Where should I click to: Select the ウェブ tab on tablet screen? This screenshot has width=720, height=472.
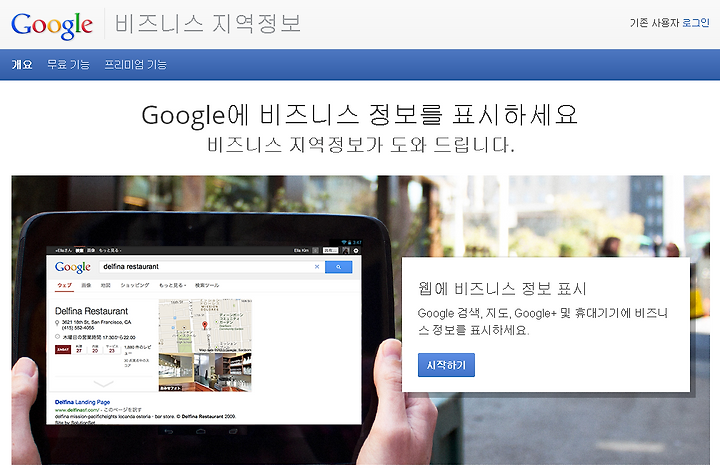64,286
